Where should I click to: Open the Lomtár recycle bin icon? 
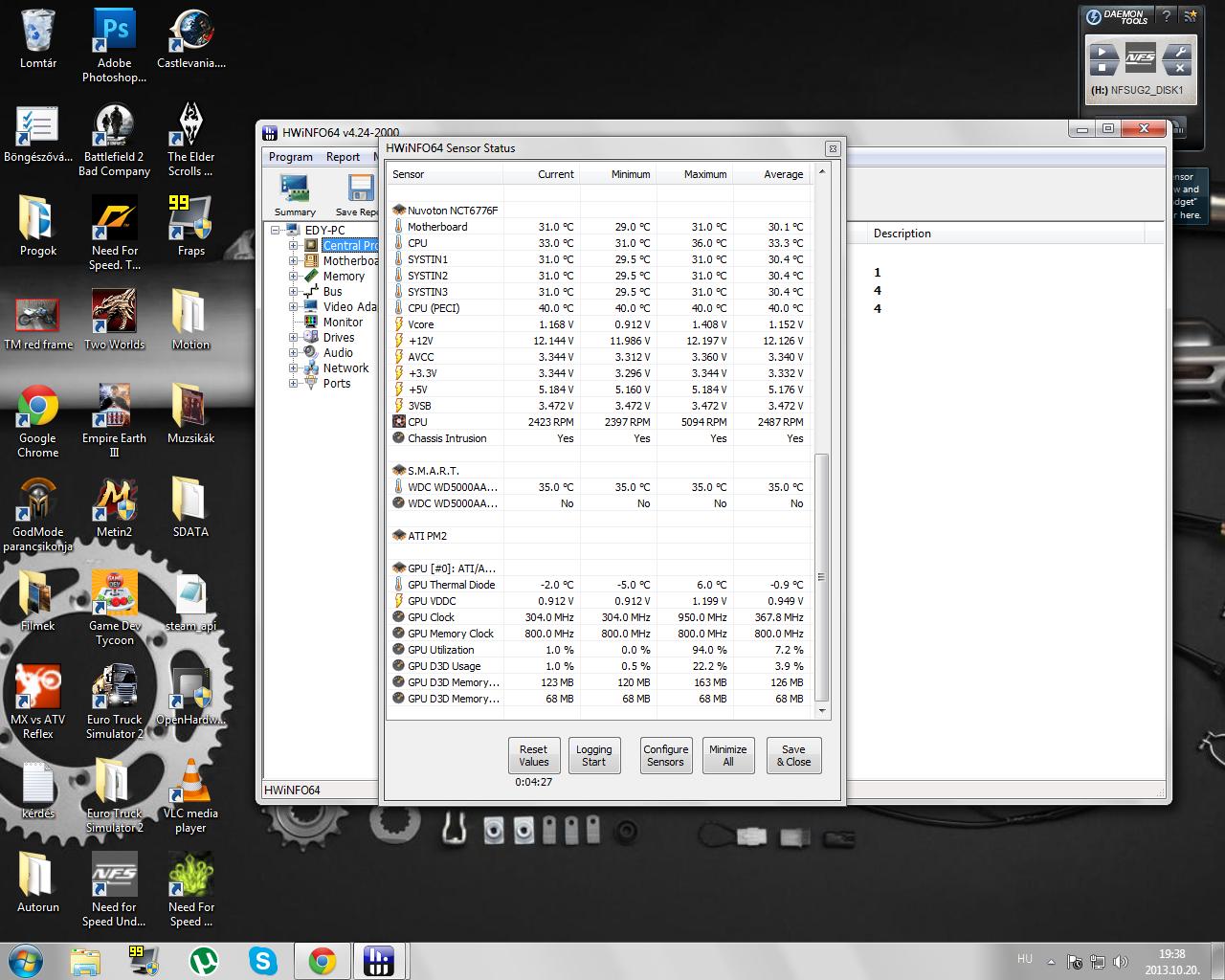(x=38, y=39)
